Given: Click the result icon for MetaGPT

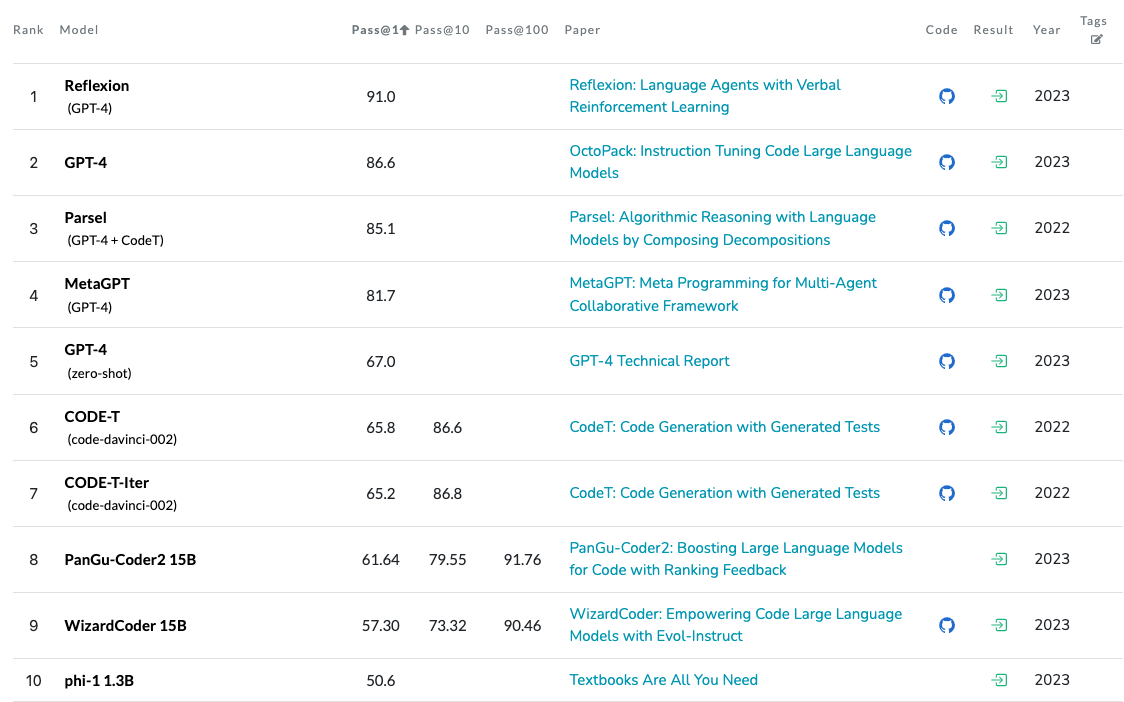Looking at the screenshot, I should 999,295.
